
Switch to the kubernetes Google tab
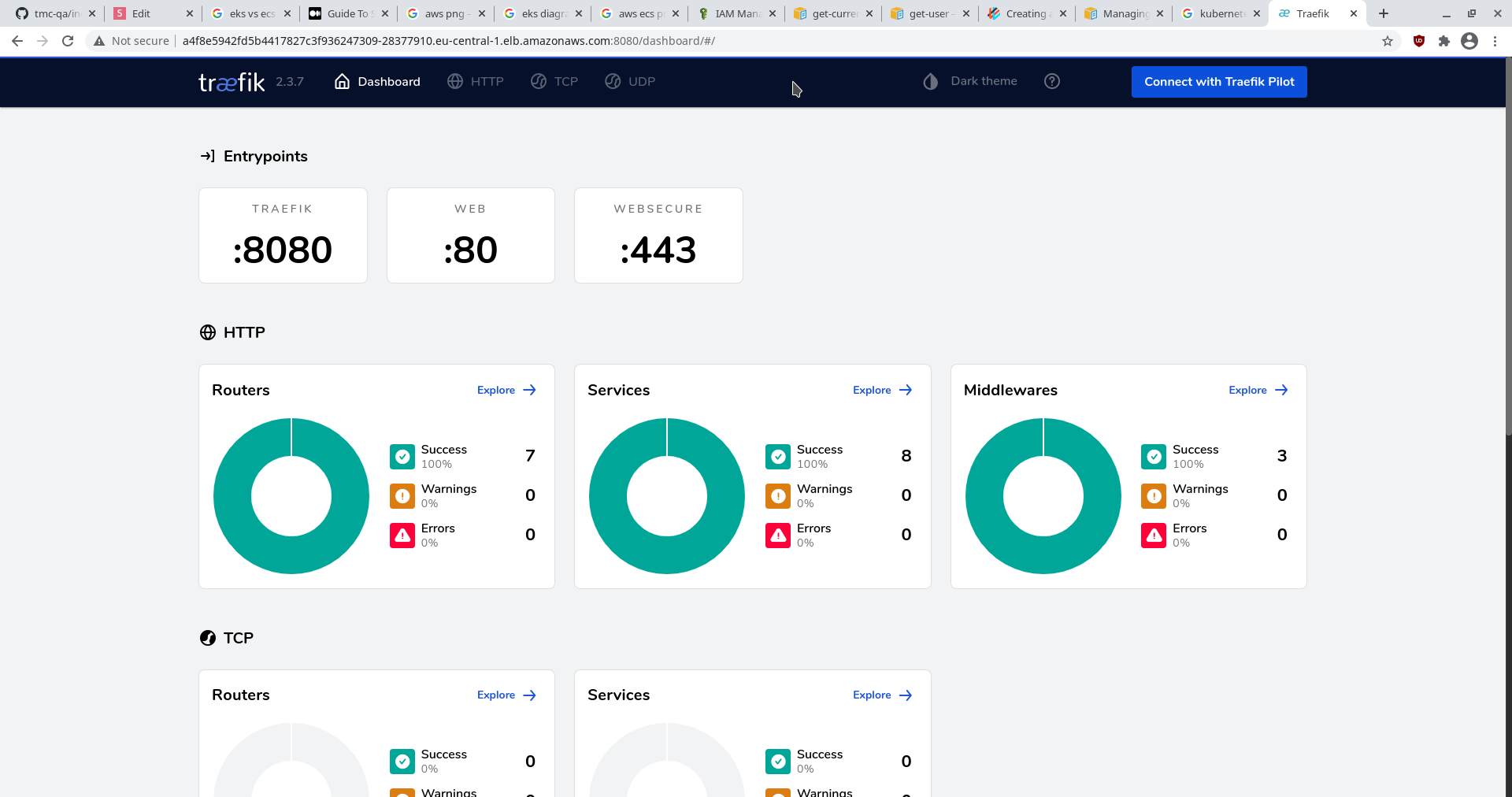click(x=1220, y=13)
